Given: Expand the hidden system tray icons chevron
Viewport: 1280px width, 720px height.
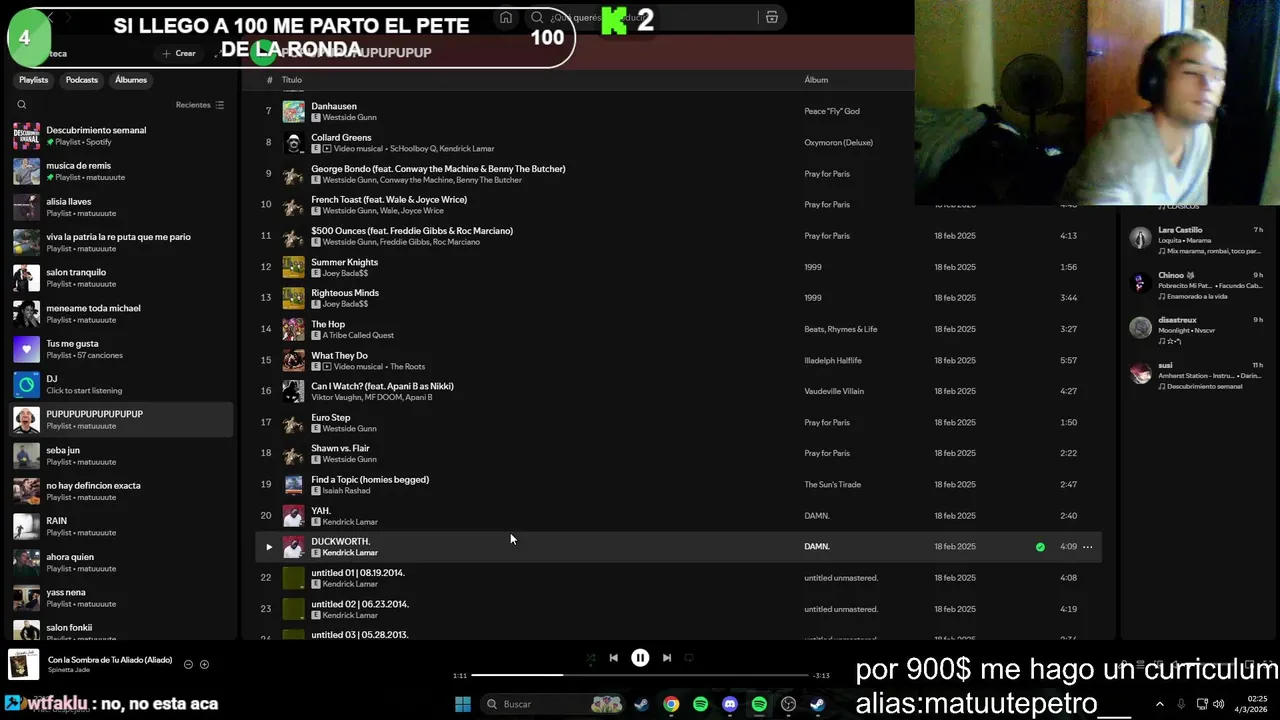Looking at the screenshot, I should click(1160, 704).
